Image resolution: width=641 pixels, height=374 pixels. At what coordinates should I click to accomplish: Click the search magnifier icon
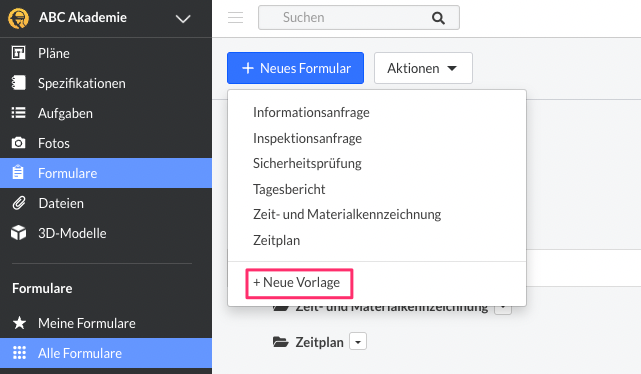point(438,18)
